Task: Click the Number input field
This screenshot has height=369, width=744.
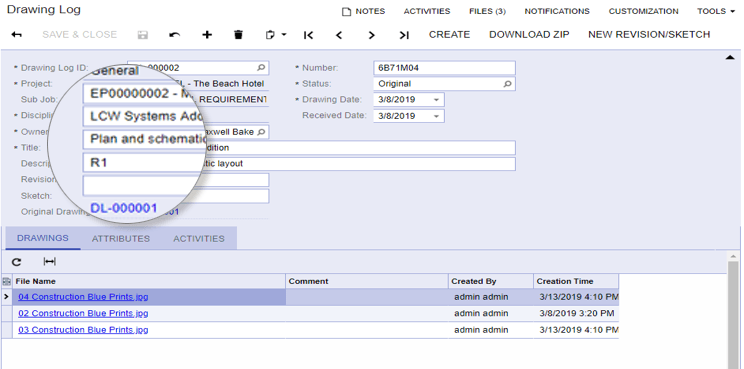Action: 444,68
